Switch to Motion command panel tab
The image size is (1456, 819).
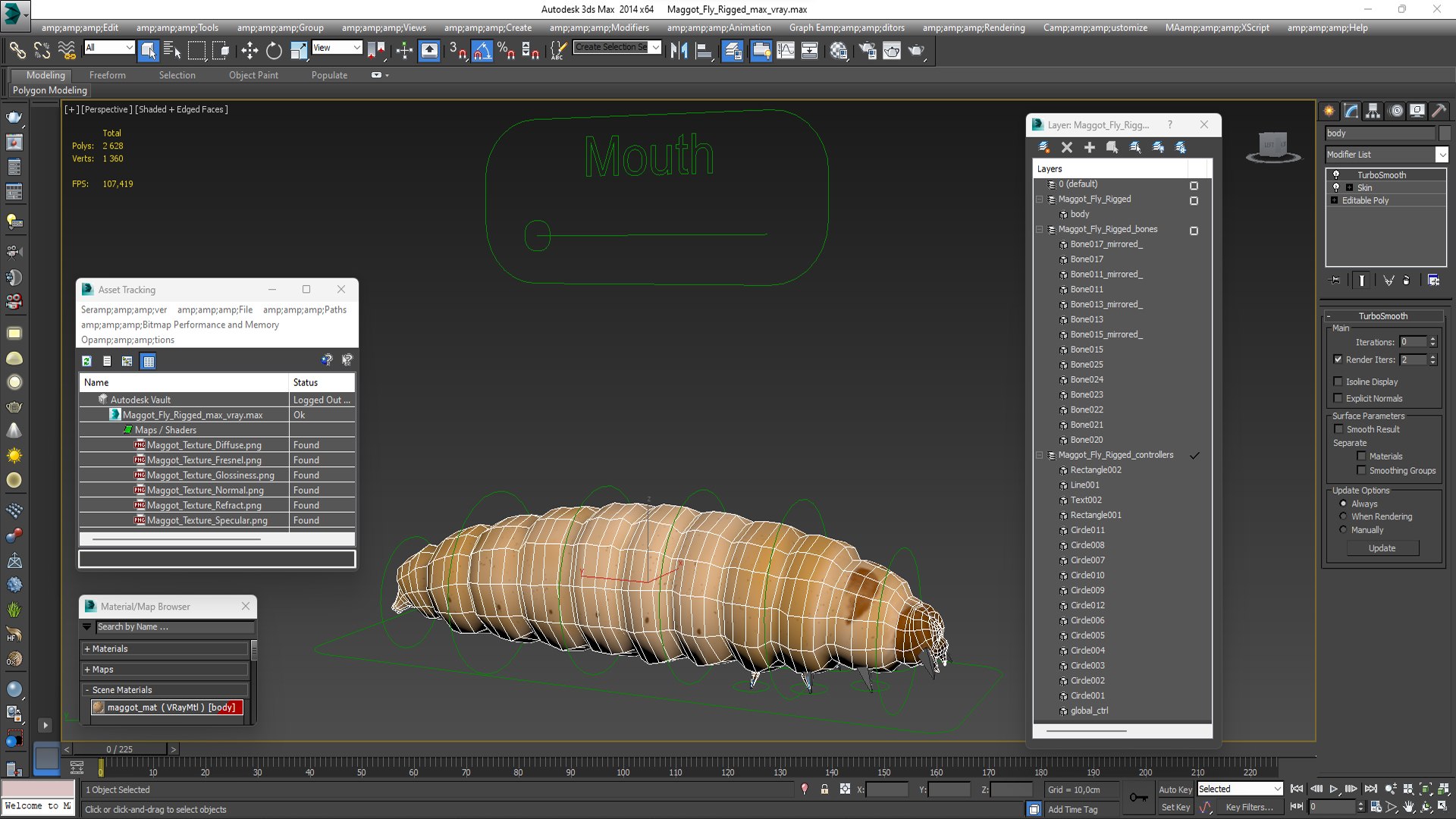tap(1395, 111)
